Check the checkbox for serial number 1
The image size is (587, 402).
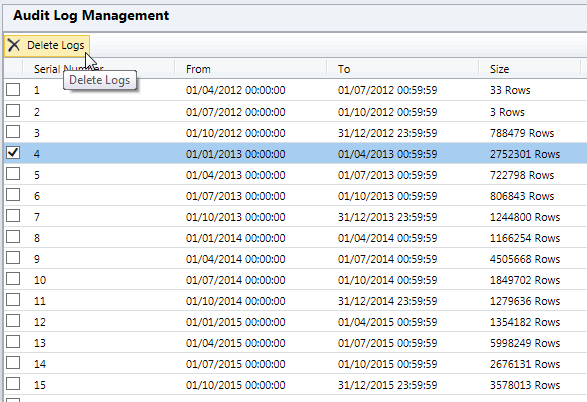(x=13, y=89)
